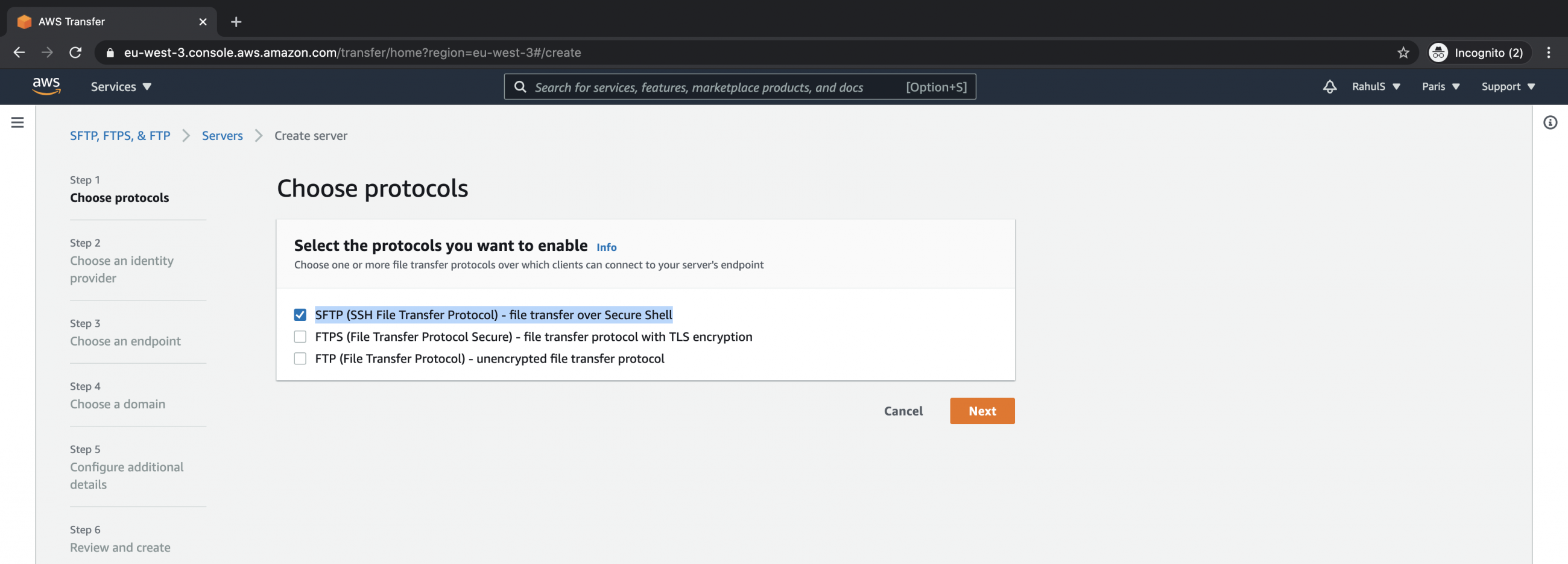The image size is (1568, 564).
Task: Open the browser three-dot menu
Action: click(x=1549, y=52)
